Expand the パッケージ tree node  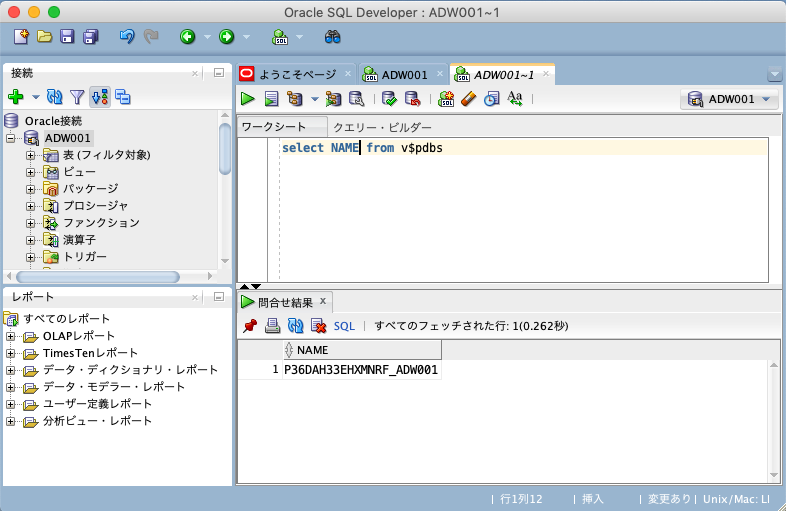[x=30, y=189]
